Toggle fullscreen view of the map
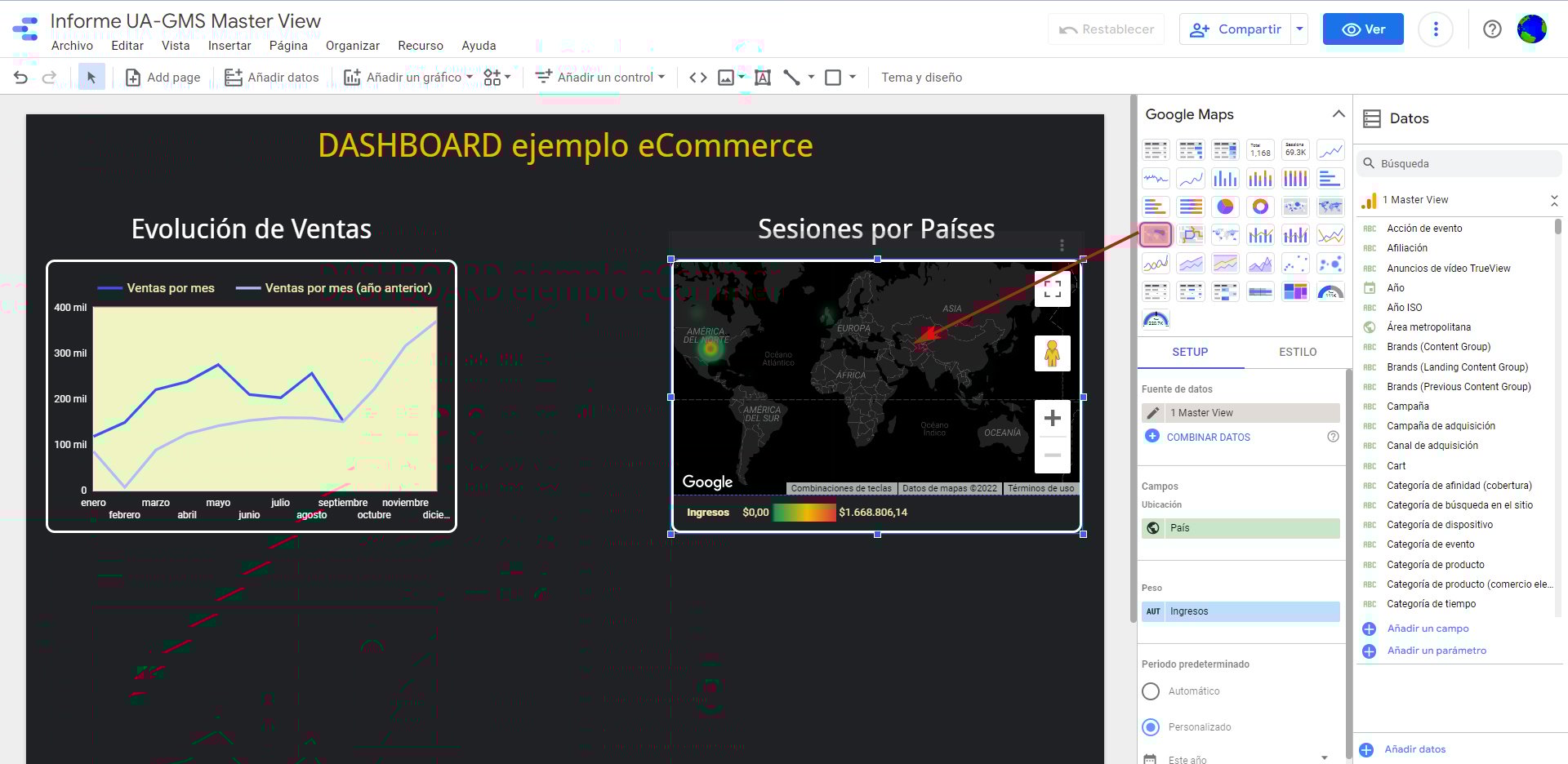 (1052, 288)
